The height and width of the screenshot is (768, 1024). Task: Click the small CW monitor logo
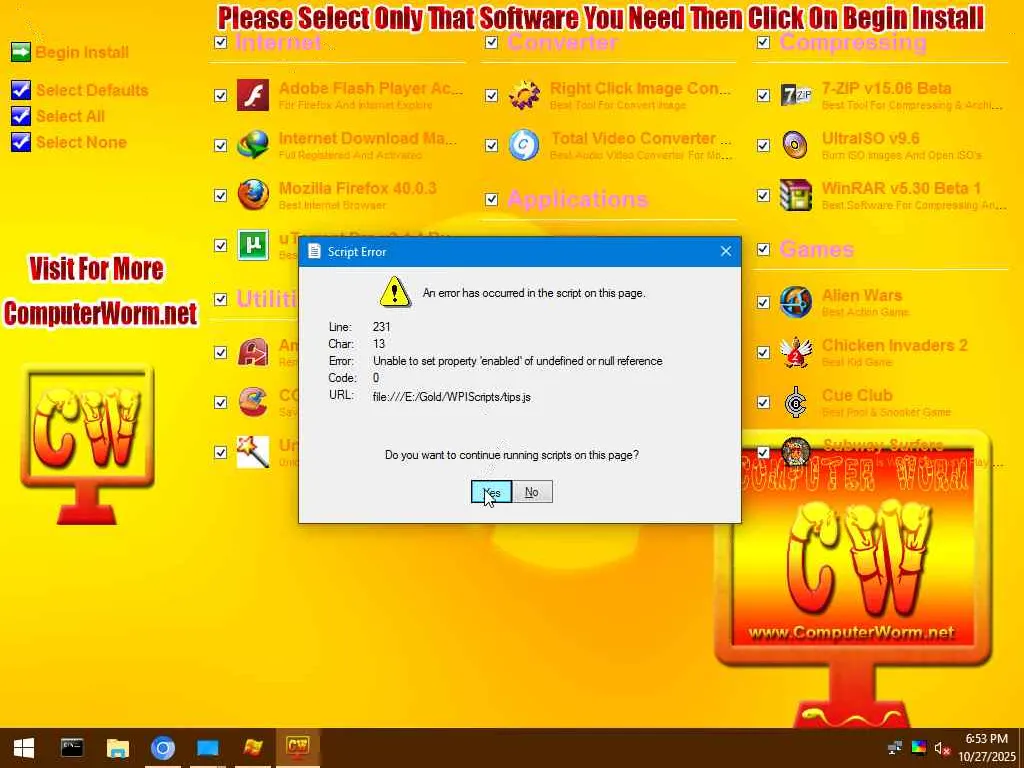click(x=88, y=444)
